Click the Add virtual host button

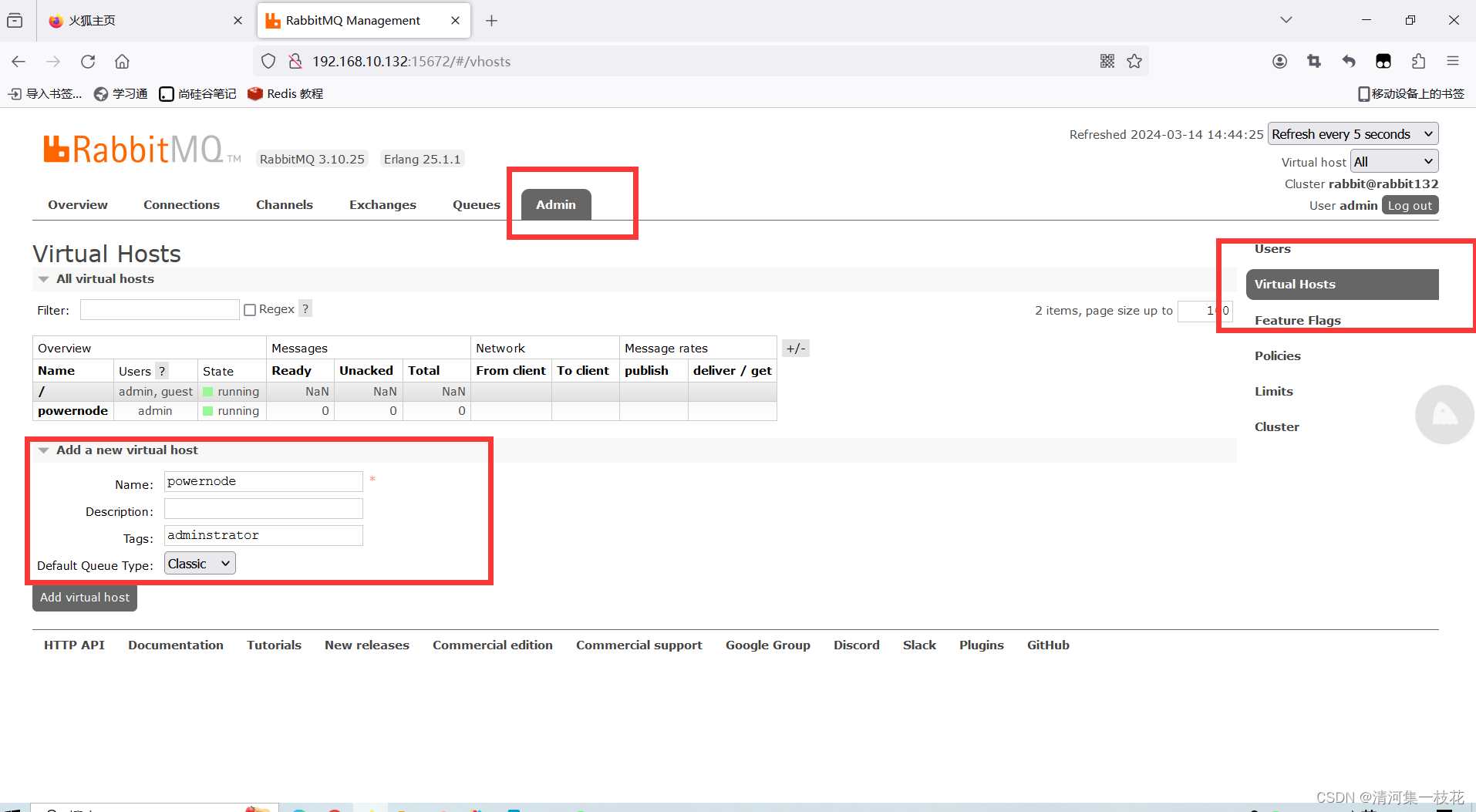[x=85, y=598]
